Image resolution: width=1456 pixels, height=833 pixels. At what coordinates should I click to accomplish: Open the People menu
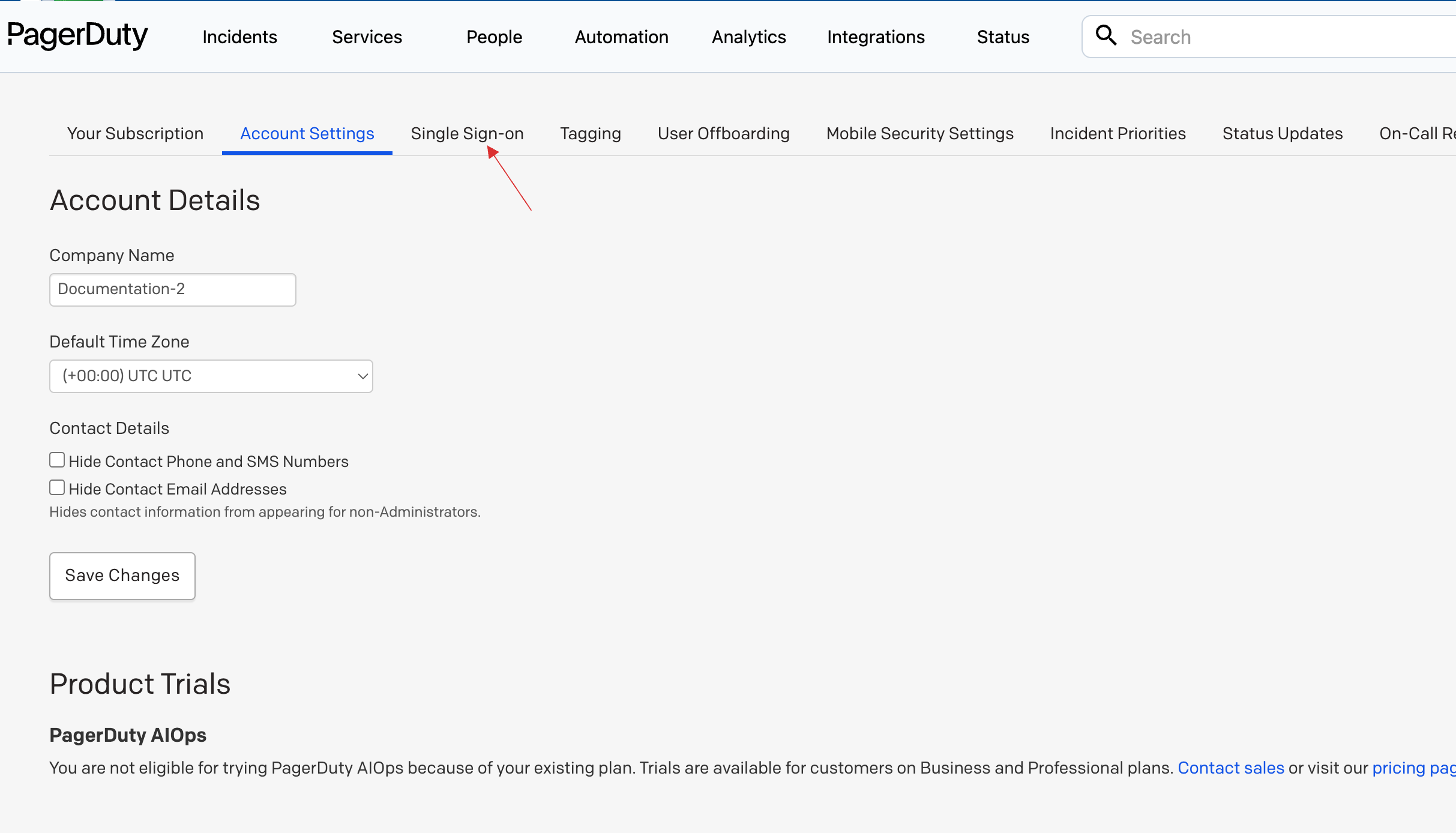(494, 37)
